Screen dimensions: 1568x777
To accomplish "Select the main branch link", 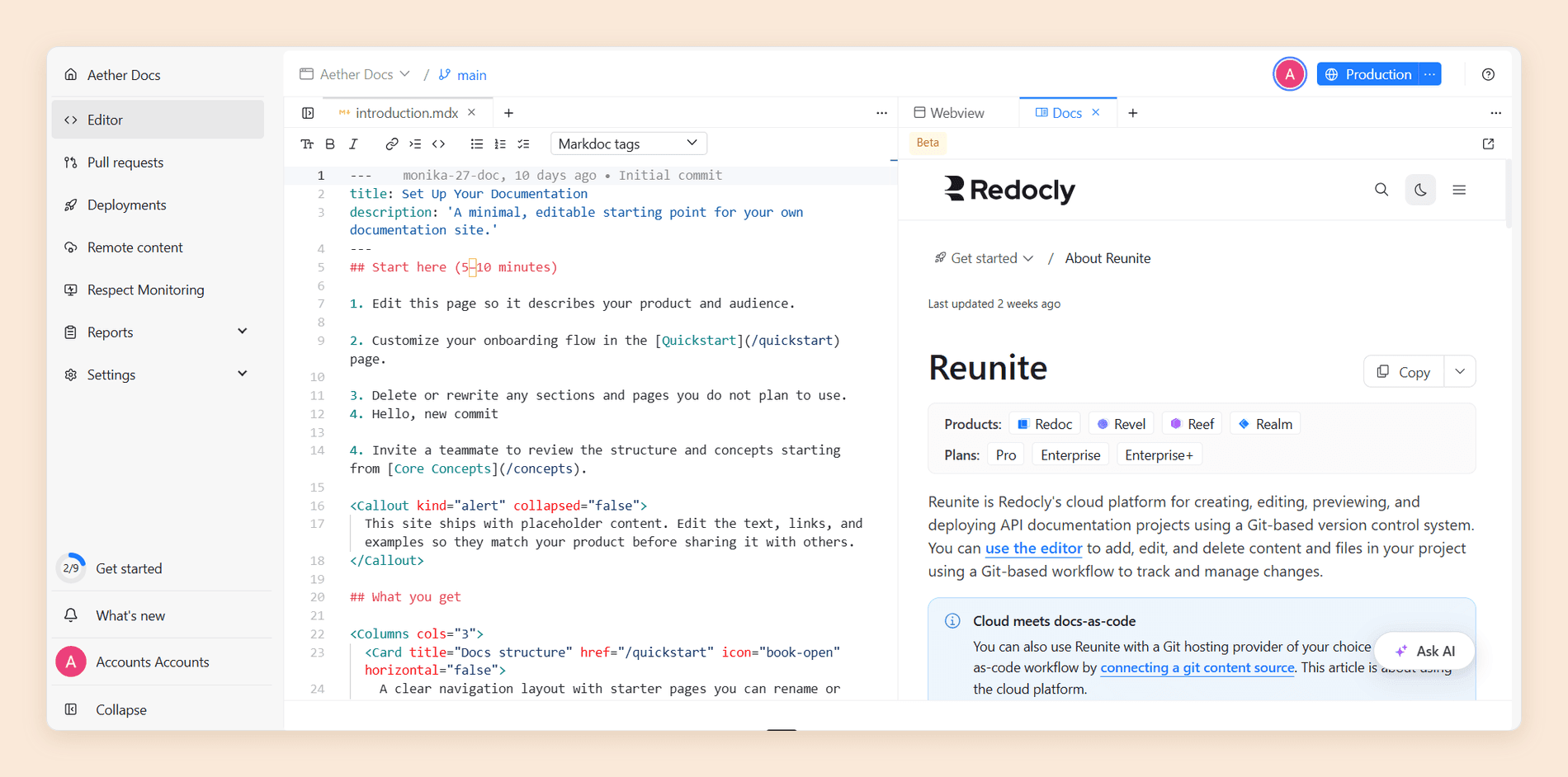I will (463, 74).
